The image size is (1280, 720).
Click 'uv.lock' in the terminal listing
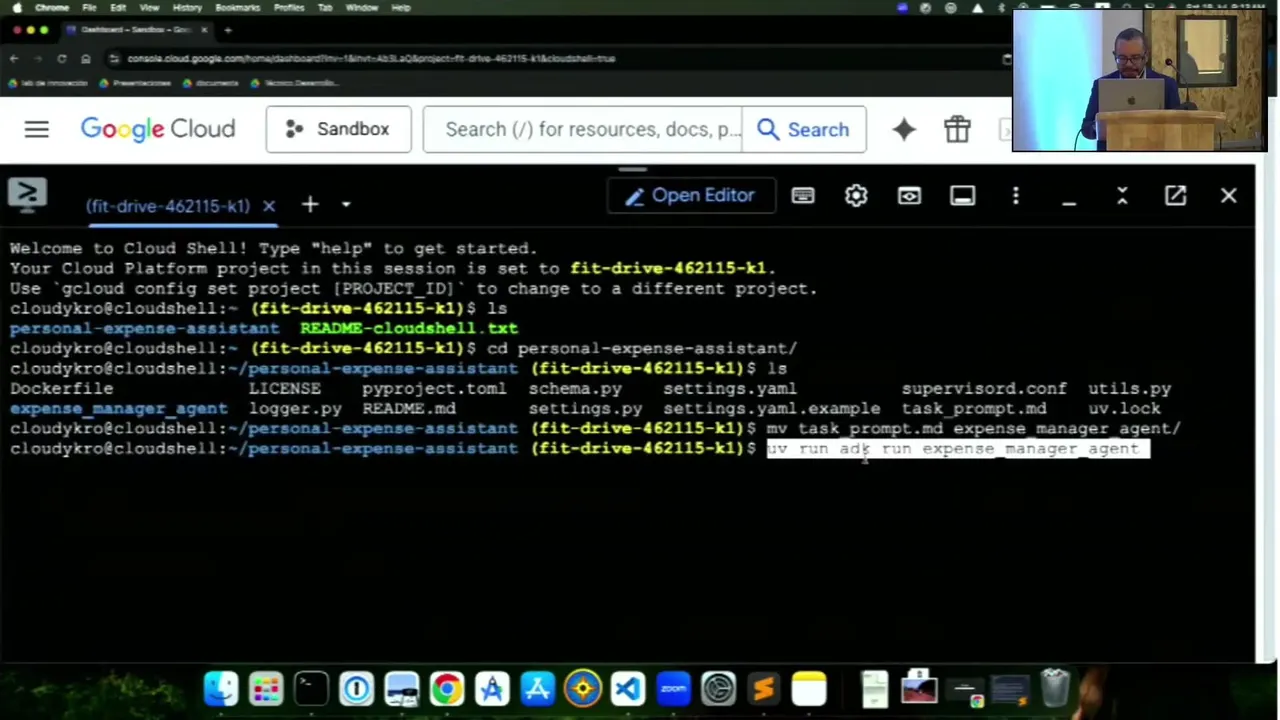pos(1124,408)
